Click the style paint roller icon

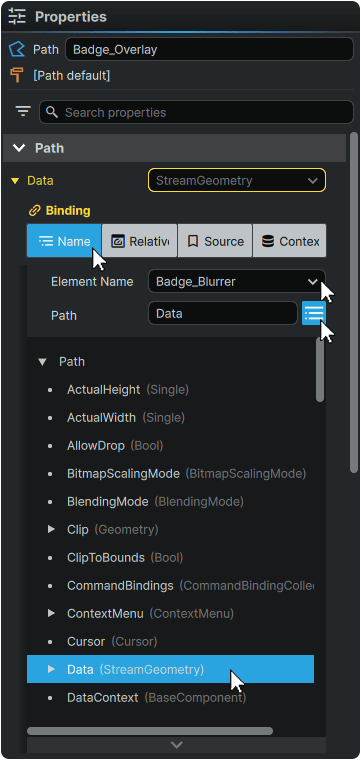[17, 76]
